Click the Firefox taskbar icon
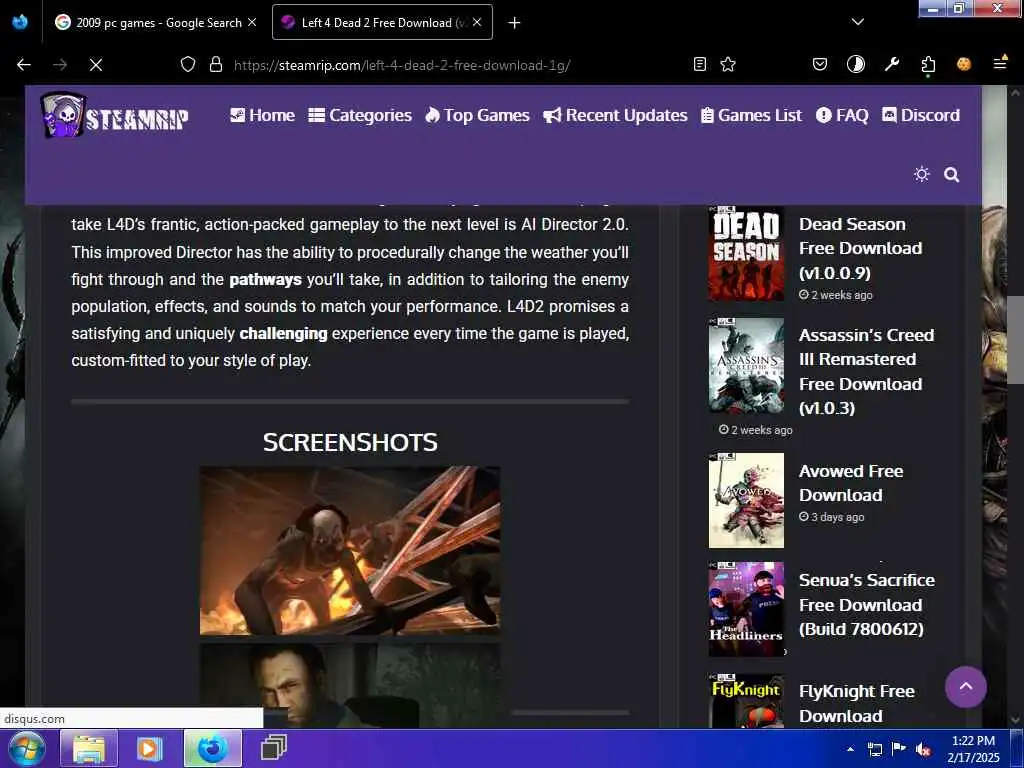 (x=212, y=748)
